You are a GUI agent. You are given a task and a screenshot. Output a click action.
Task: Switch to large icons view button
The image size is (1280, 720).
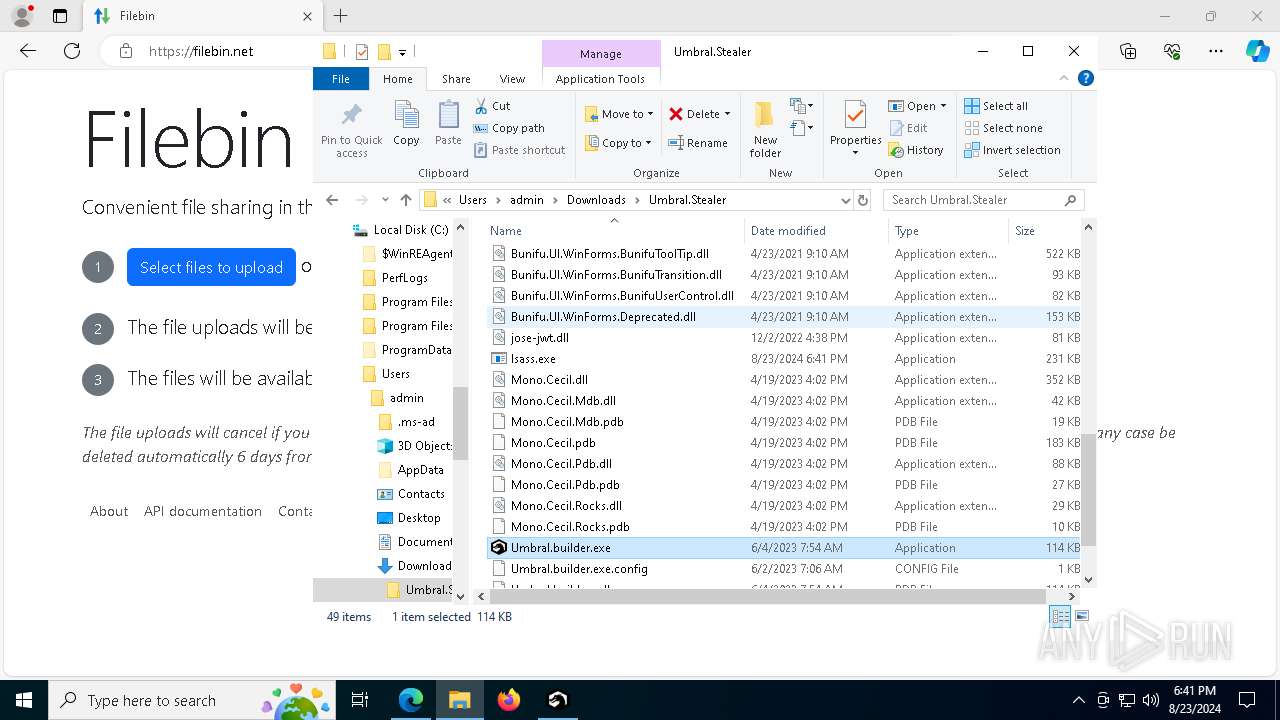1081,617
